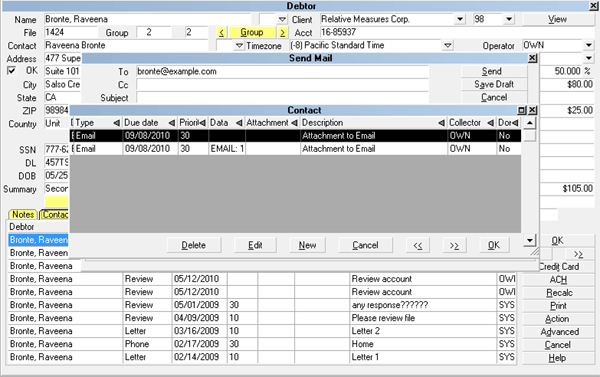Close the Send Mail dialog
Viewport: 600px width, 377px height.
point(532,58)
